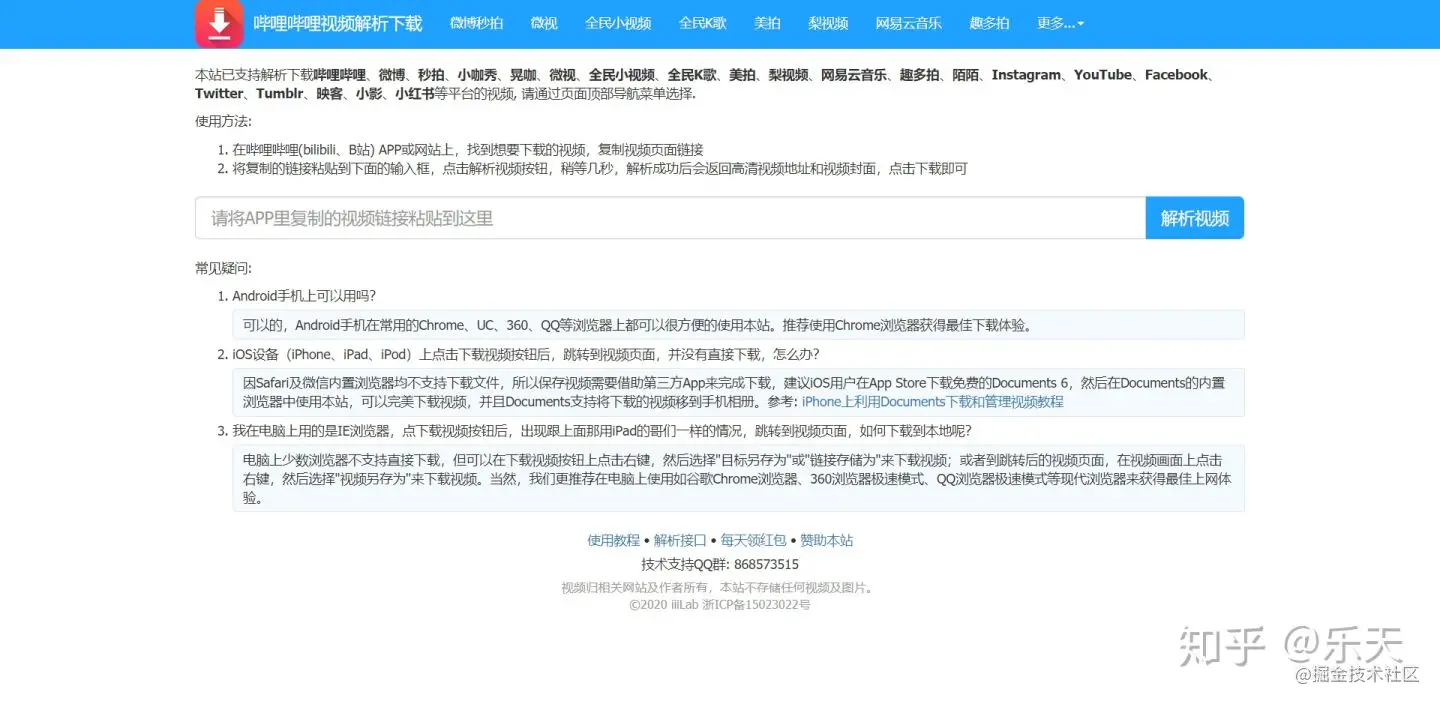Select the 微博秒拍 navigation item
The height and width of the screenshot is (704, 1440).
coord(477,23)
